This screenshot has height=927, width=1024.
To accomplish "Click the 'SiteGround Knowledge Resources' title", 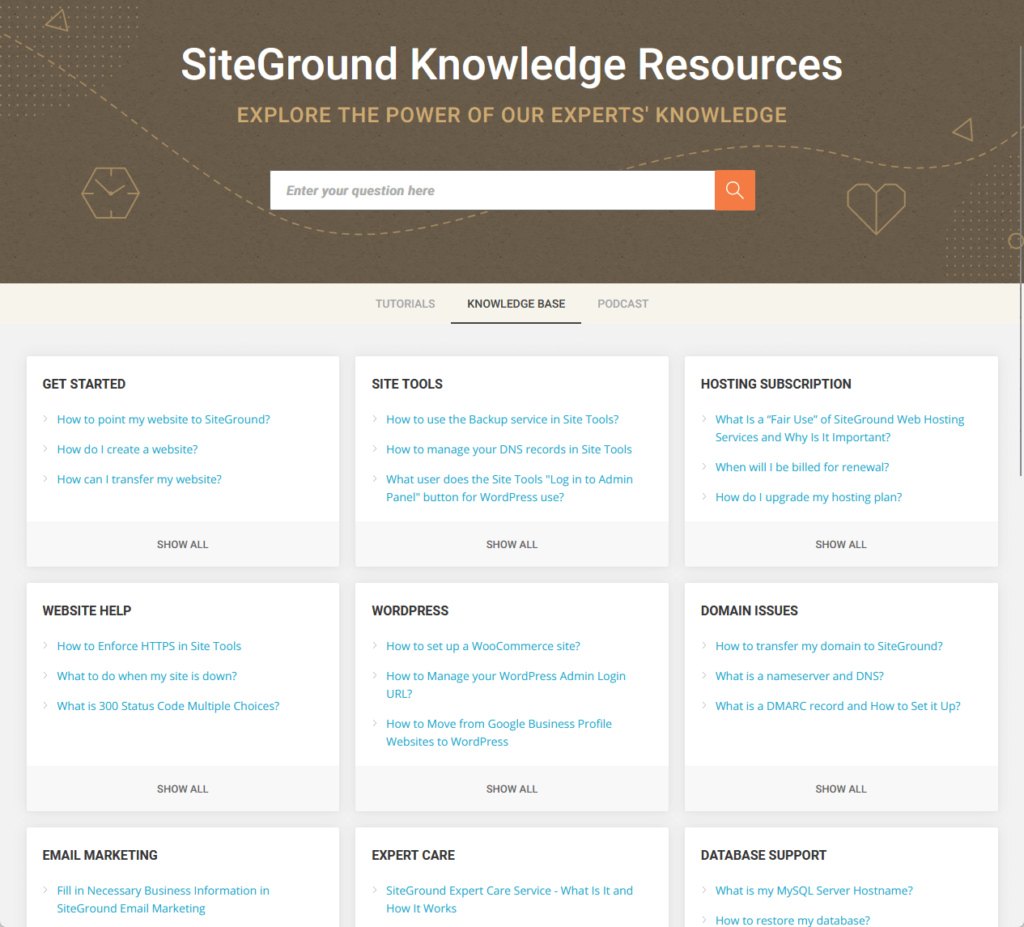I will 511,64.
